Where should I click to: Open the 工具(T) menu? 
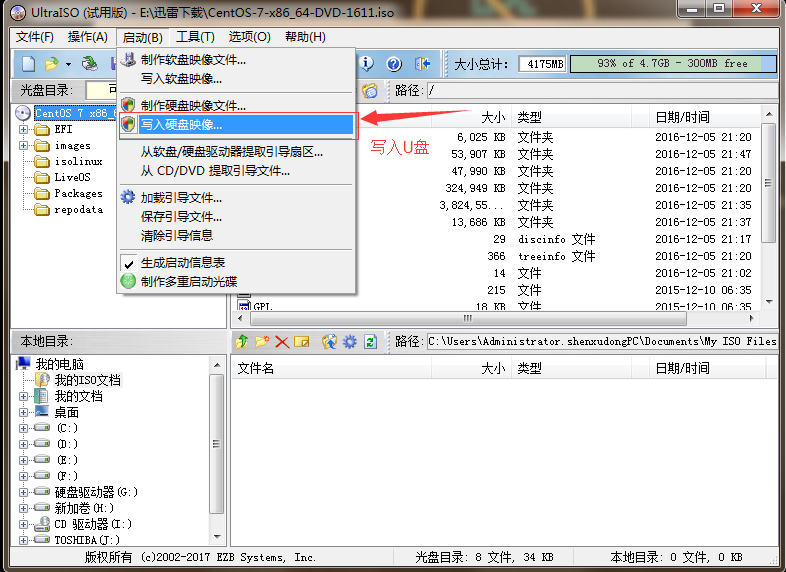(195, 37)
